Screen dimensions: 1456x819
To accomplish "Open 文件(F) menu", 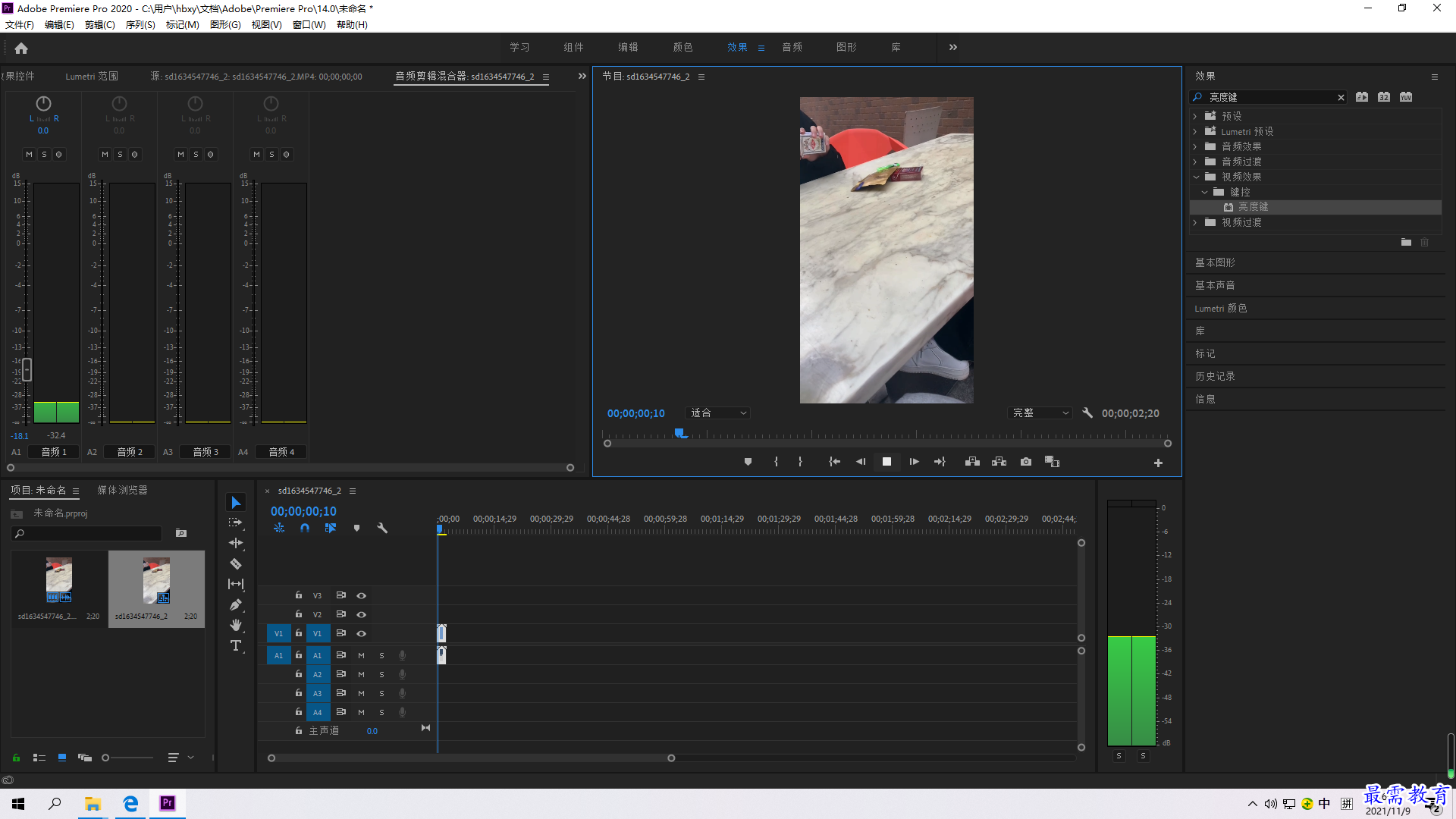I will click(20, 25).
